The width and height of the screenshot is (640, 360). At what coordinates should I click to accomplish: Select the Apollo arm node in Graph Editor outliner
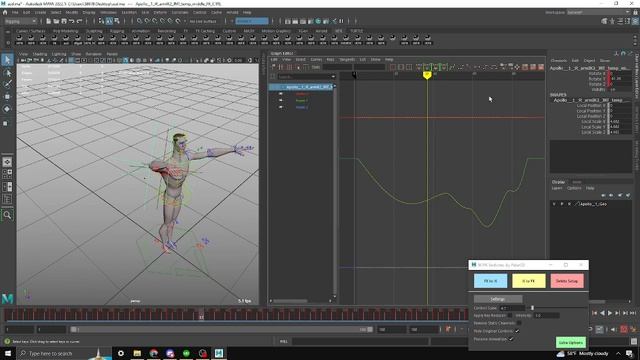point(301,87)
